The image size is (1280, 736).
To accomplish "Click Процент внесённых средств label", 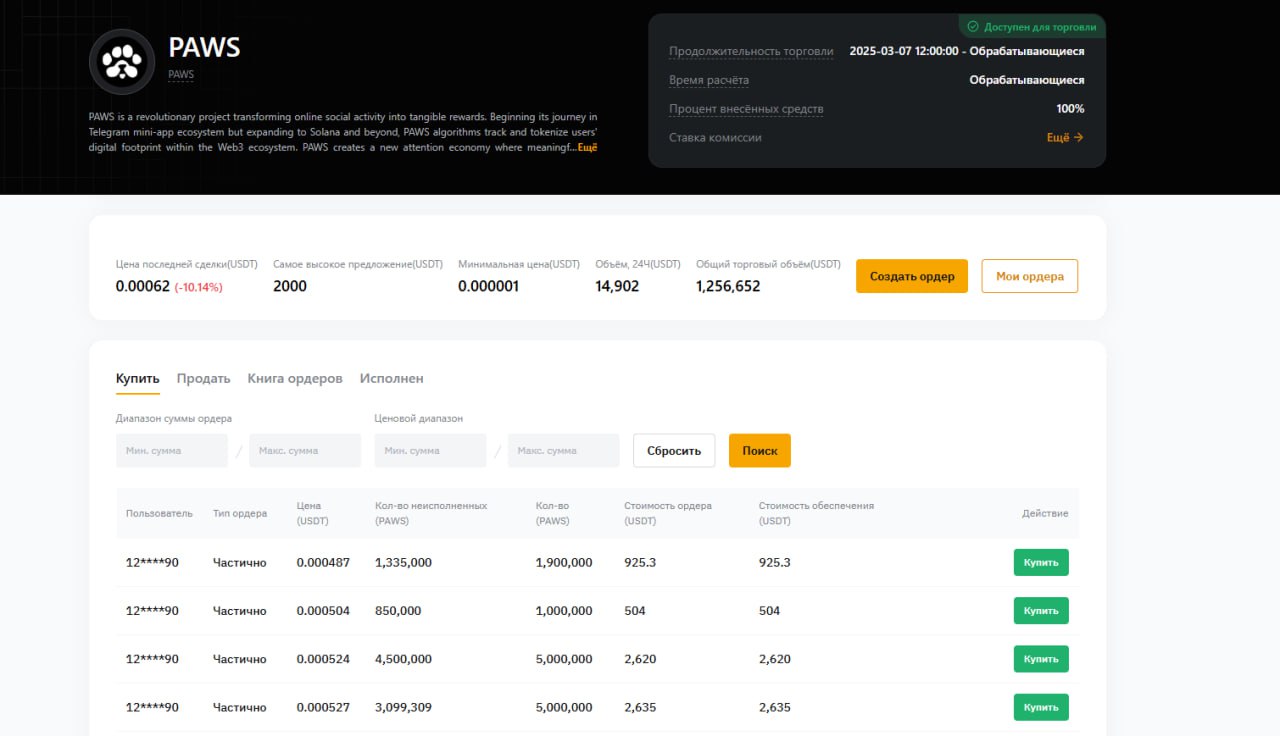I will [746, 109].
